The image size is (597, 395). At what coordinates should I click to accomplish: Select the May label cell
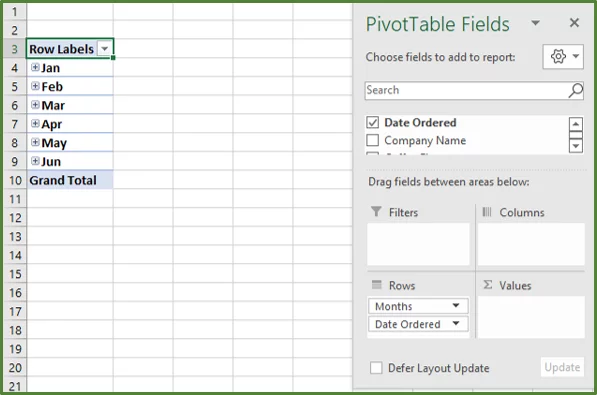coord(70,142)
